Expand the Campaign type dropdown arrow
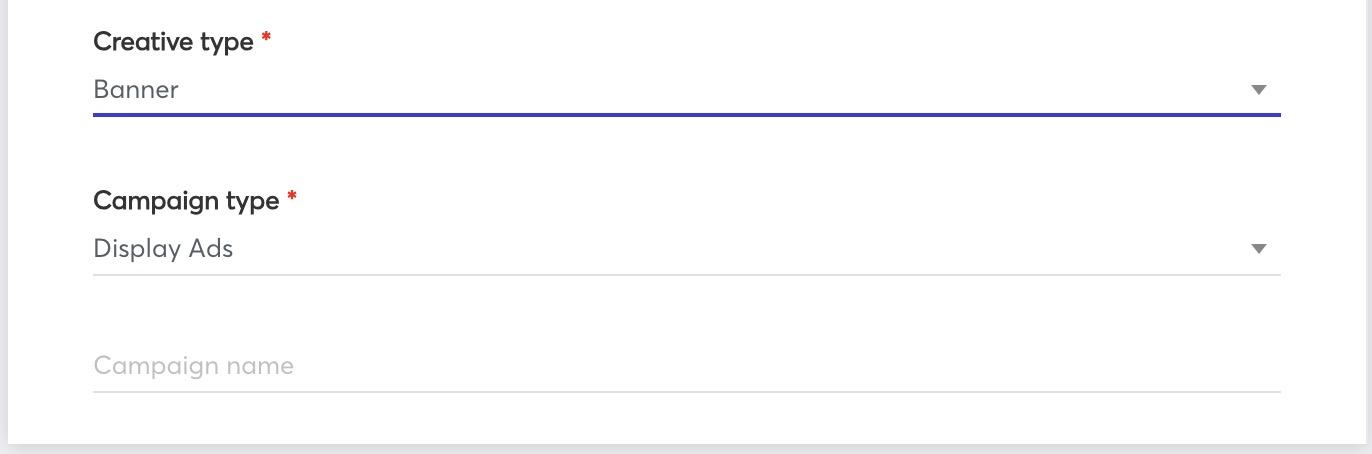1372x454 pixels. 1259,249
